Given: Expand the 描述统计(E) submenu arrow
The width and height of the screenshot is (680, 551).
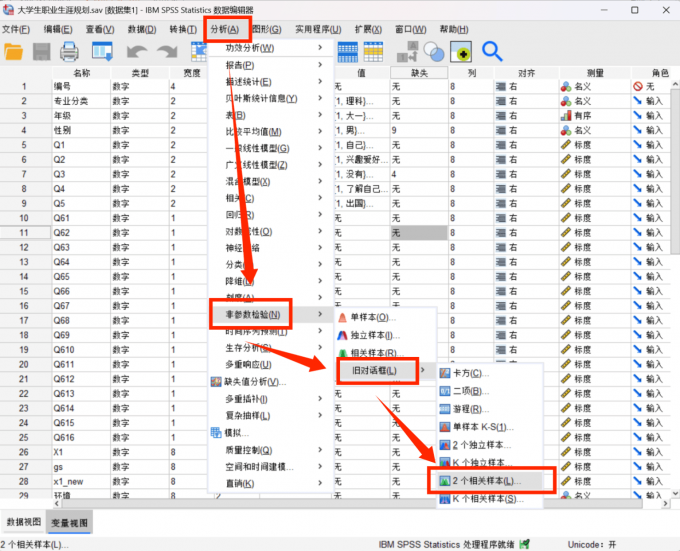Looking at the screenshot, I should tap(320, 82).
